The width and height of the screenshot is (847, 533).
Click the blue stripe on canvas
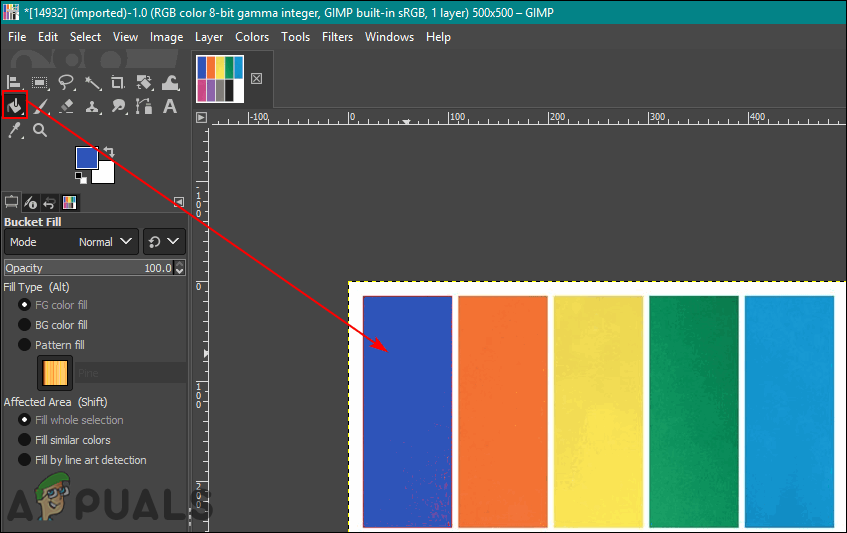[x=407, y=411]
